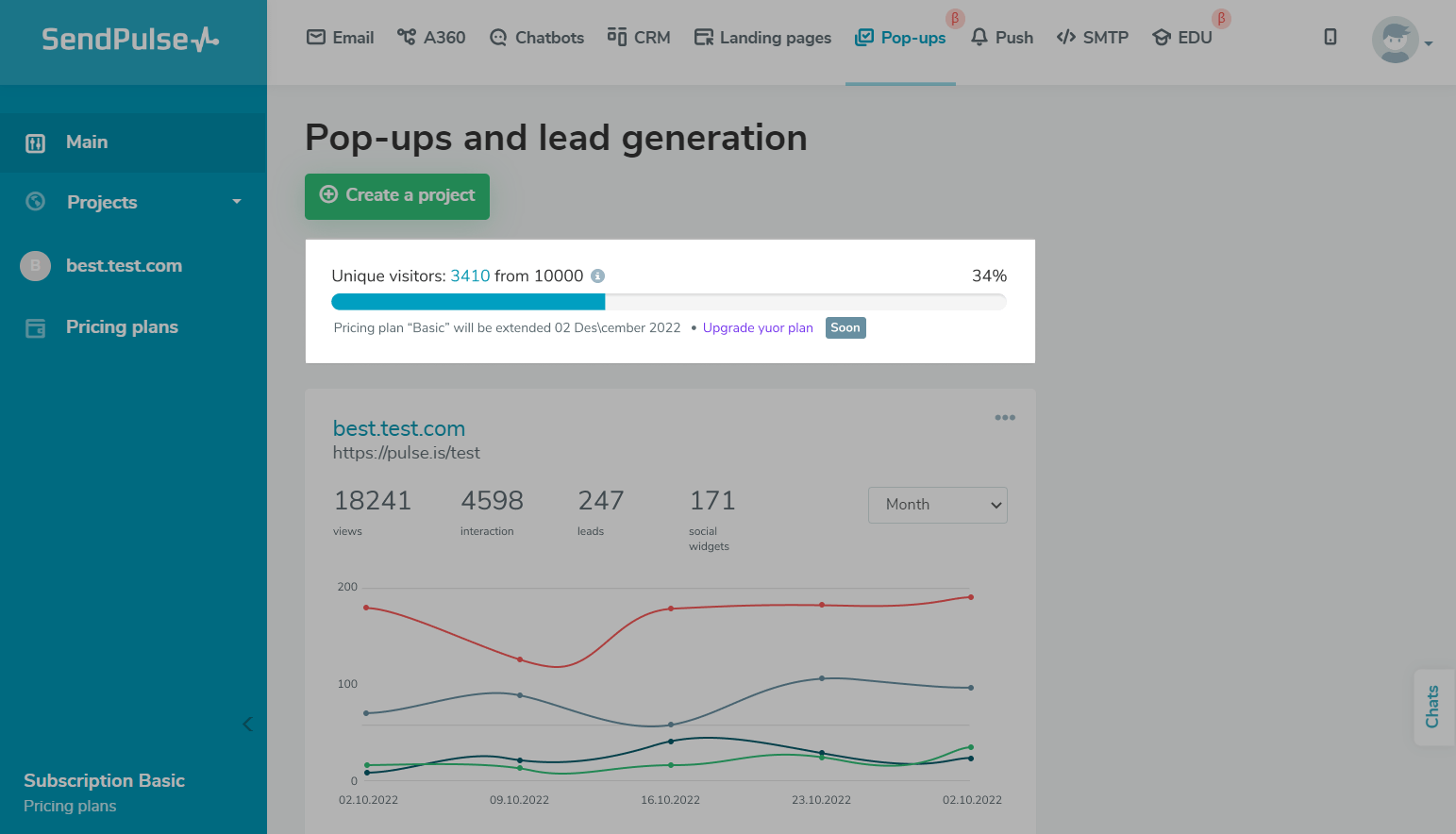Open the SMTP tab
Screen dimensions: 1456x834
click(x=1093, y=38)
